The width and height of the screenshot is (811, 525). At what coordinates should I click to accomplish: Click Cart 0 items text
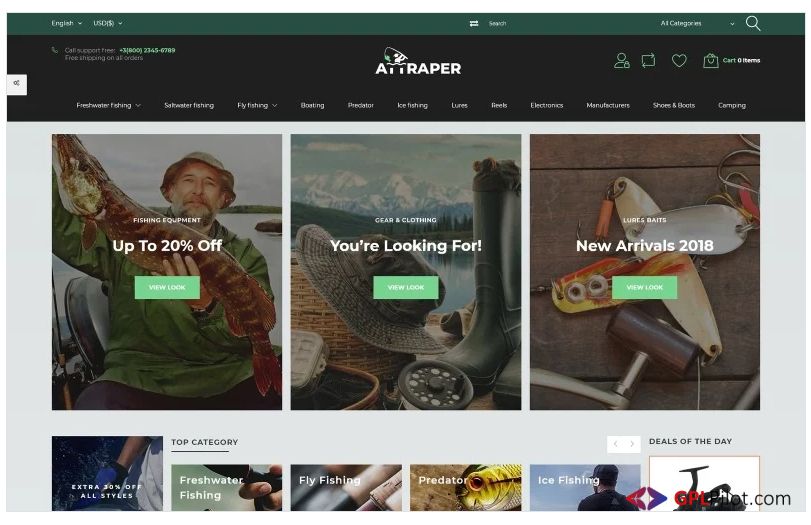coord(741,61)
